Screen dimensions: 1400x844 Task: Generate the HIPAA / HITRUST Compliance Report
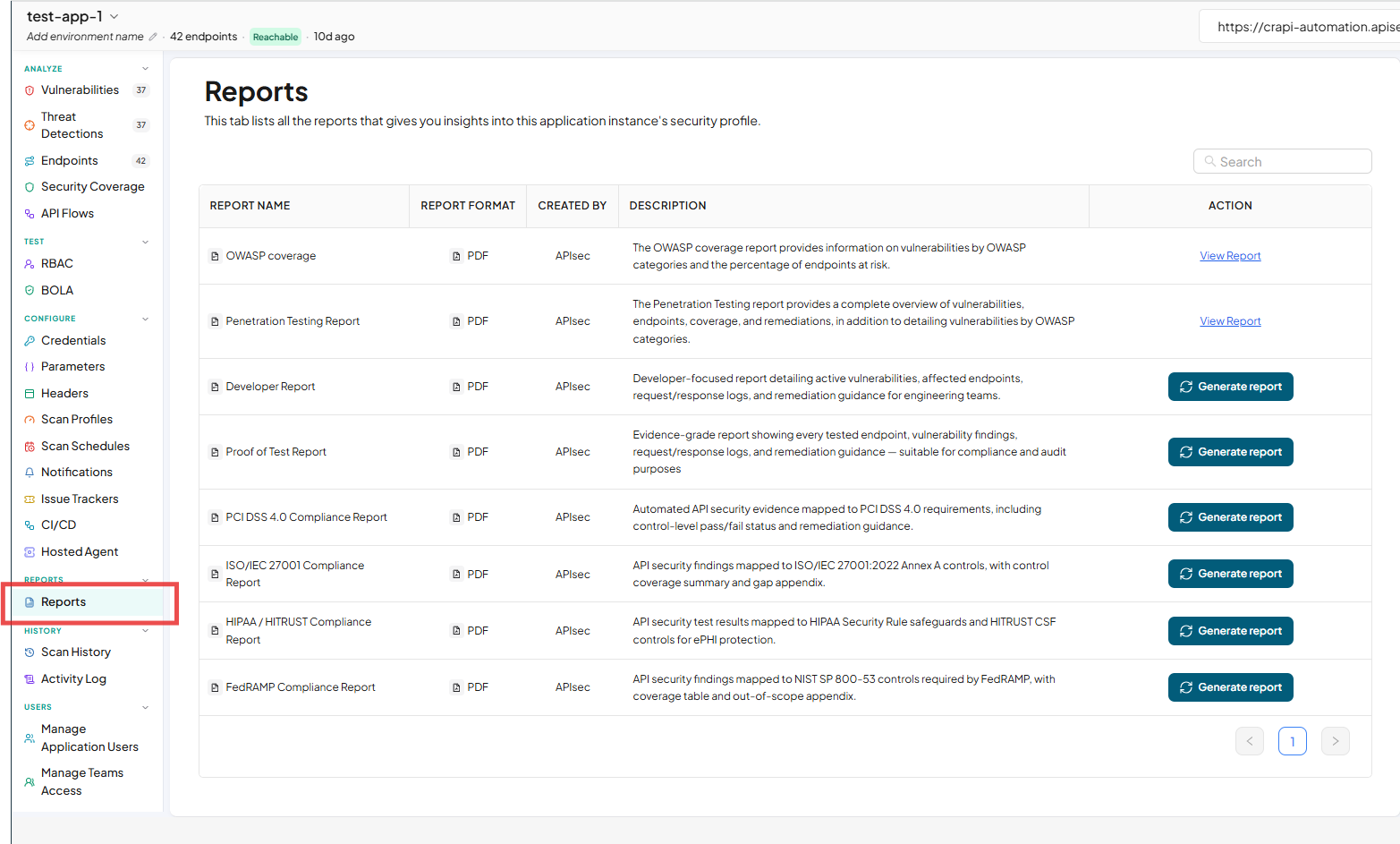(1230, 631)
